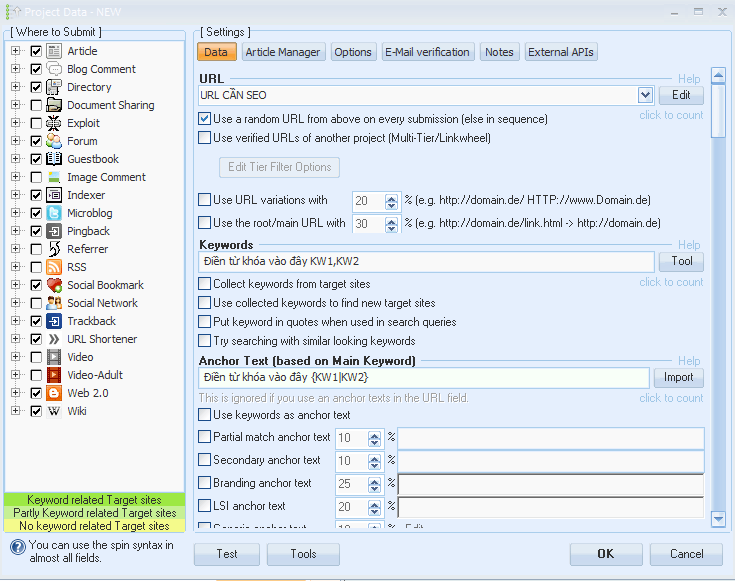Image resolution: width=735 pixels, height=581 pixels.
Task: Click the Test button
Action: 227,554
